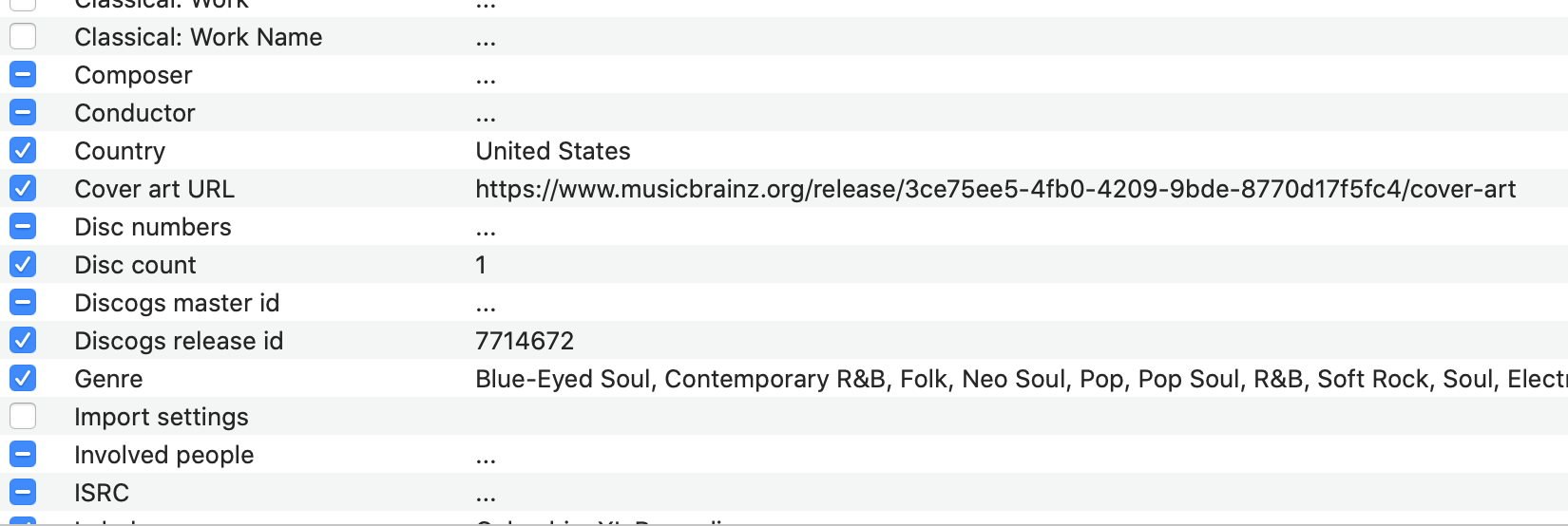Image resolution: width=1568 pixels, height=526 pixels.
Task: Click the Disc count value field
Action: click(x=481, y=265)
